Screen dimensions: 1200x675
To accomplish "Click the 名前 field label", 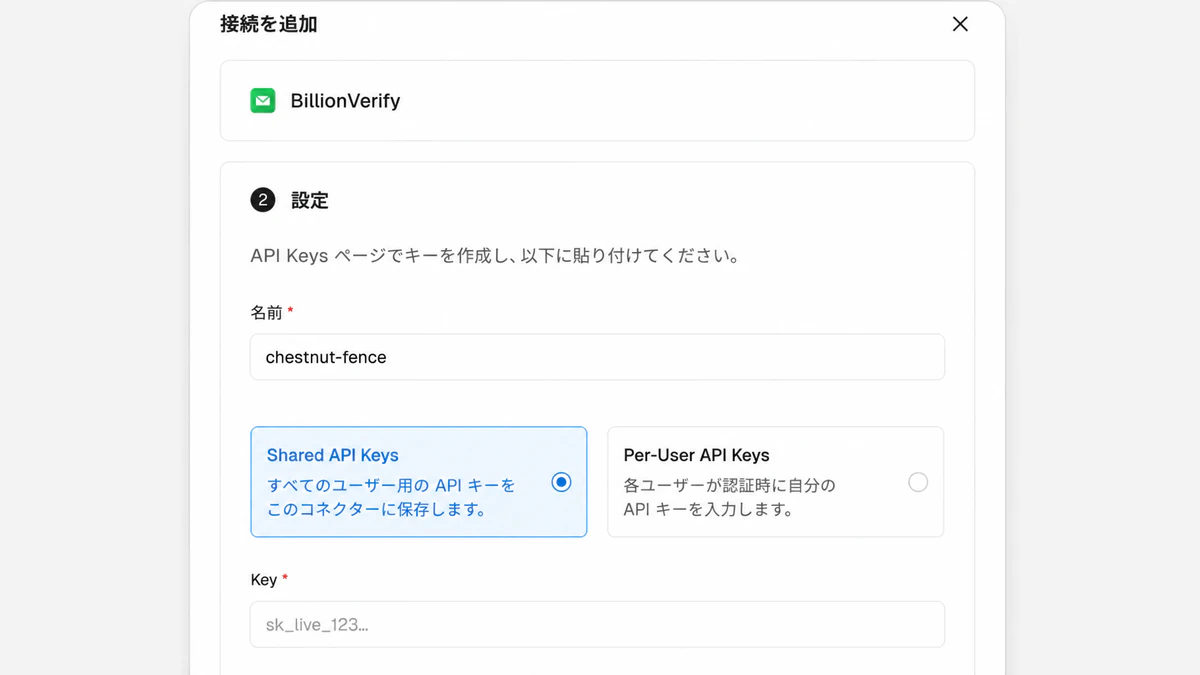I will [266, 312].
